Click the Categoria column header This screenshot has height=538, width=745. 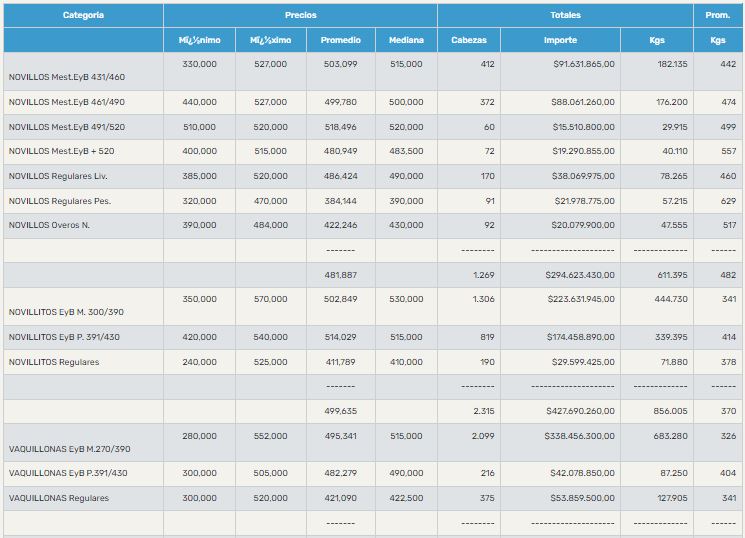point(83,16)
